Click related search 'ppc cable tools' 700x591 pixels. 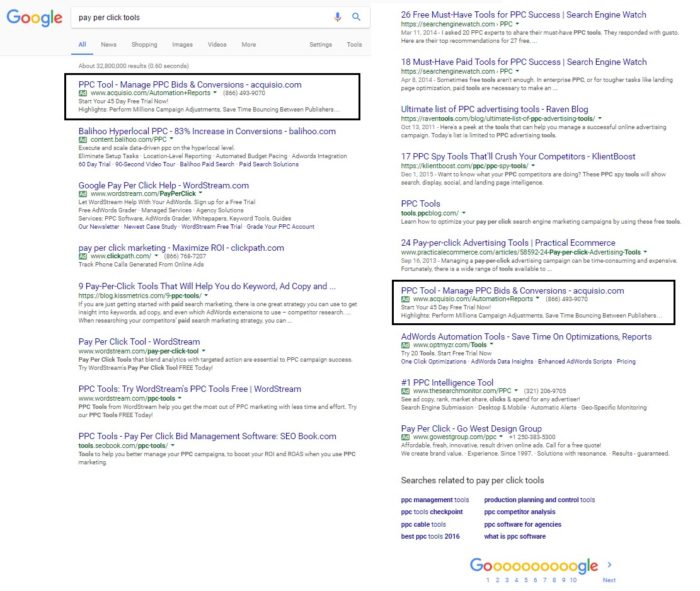[x=423, y=524]
